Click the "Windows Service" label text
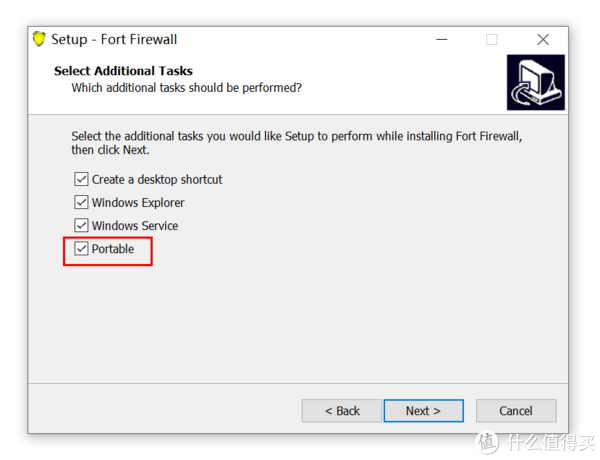The image size is (600, 460). coord(135,226)
